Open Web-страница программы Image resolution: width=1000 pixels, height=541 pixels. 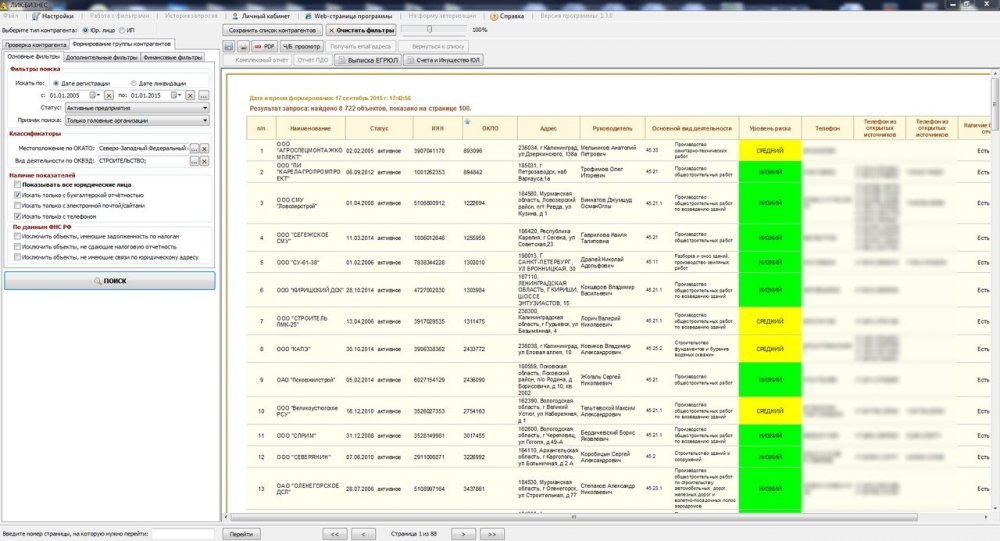click(x=348, y=16)
